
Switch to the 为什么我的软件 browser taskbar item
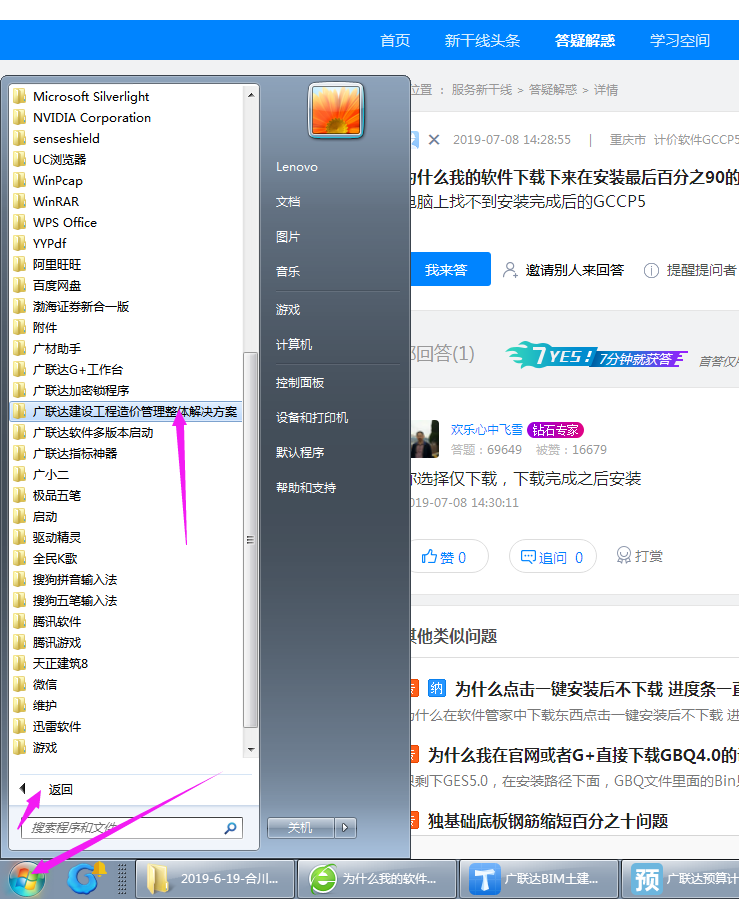pos(377,879)
